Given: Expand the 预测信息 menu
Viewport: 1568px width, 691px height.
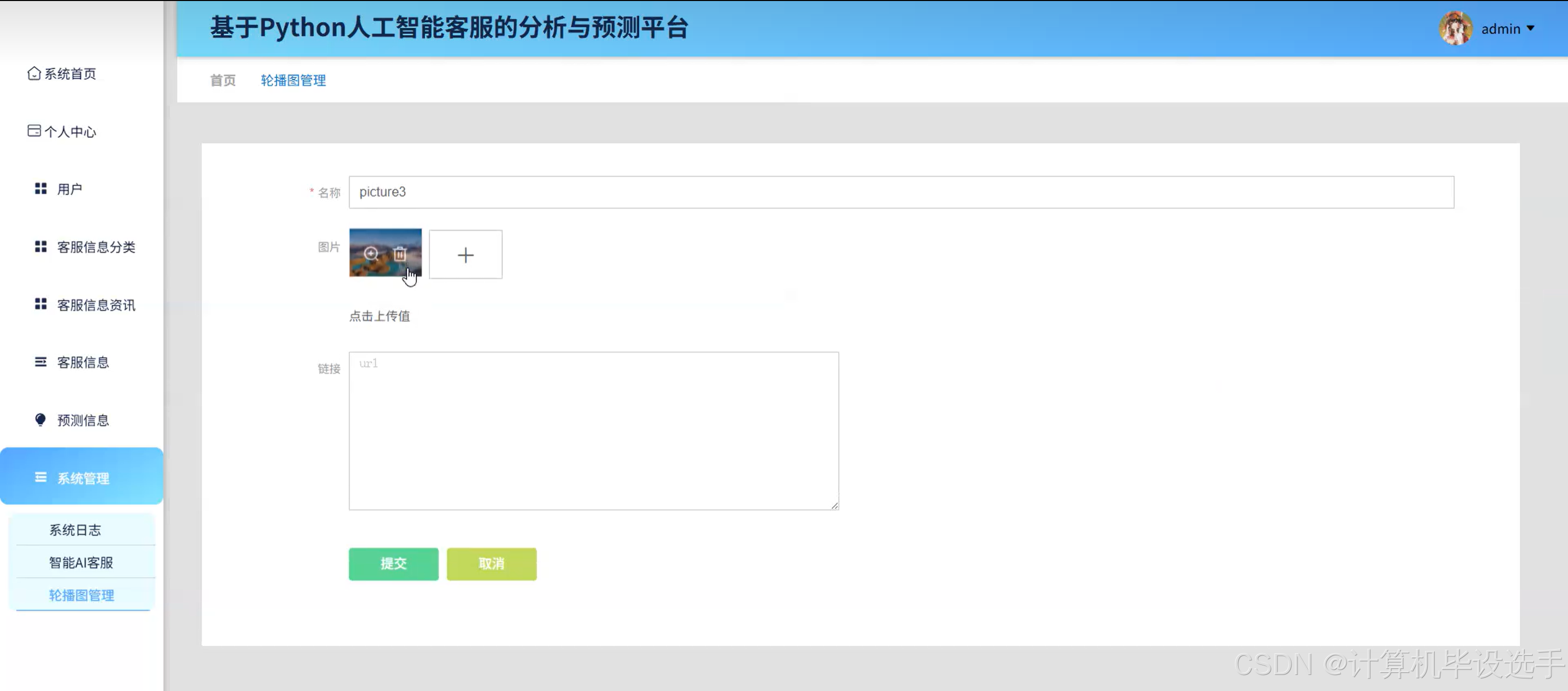Looking at the screenshot, I should pos(83,420).
